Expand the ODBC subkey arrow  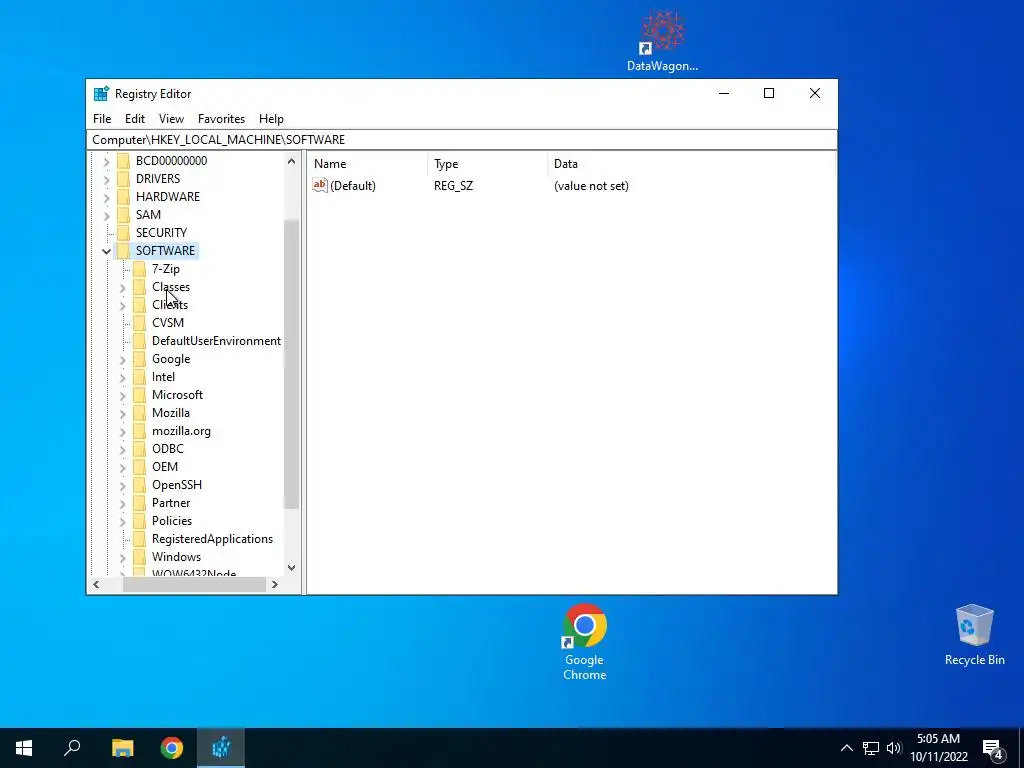[x=122, y=449]
